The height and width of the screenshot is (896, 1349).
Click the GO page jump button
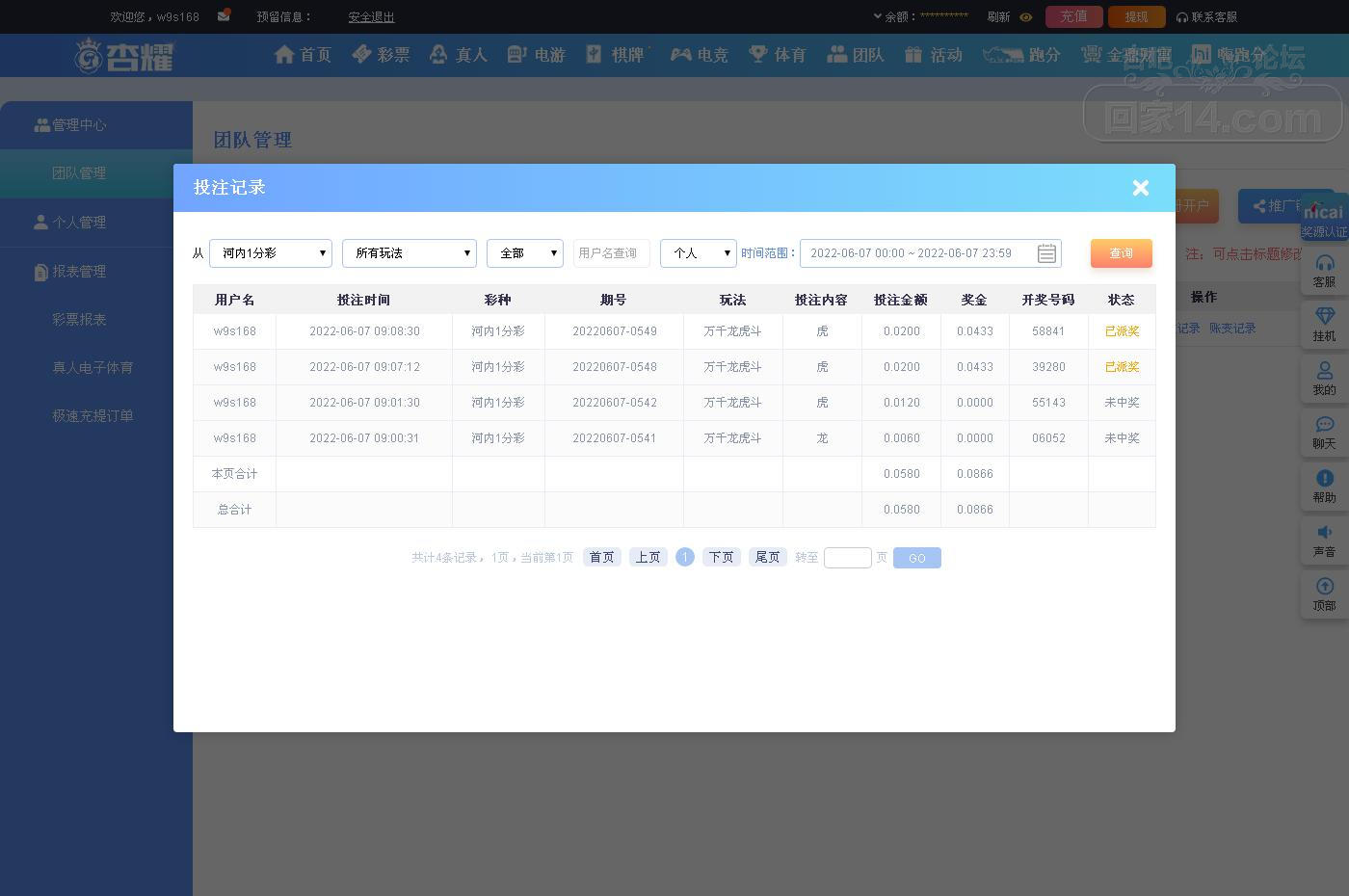tap(917, 558)
